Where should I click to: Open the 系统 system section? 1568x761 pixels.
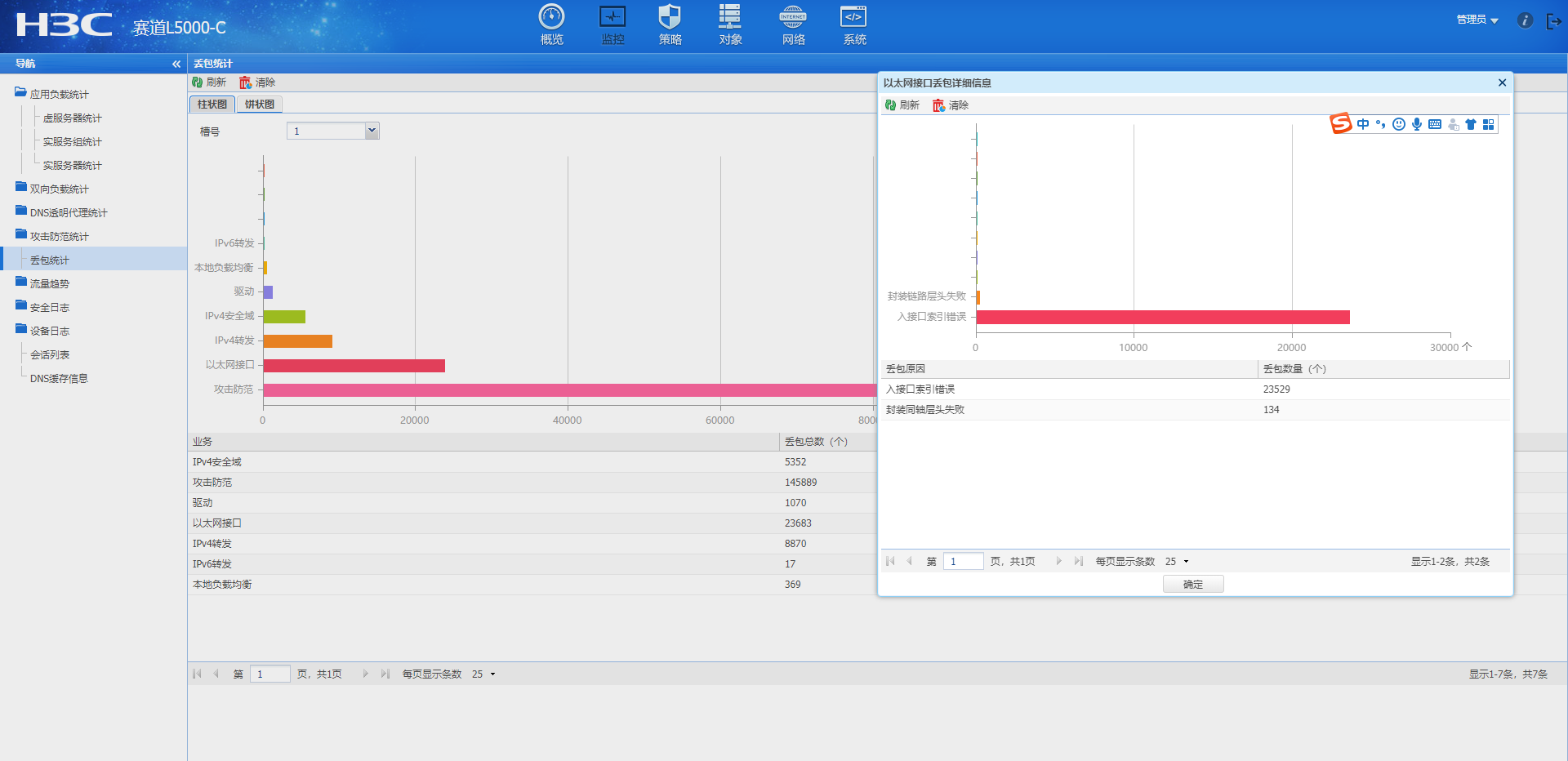click(854, 24)
